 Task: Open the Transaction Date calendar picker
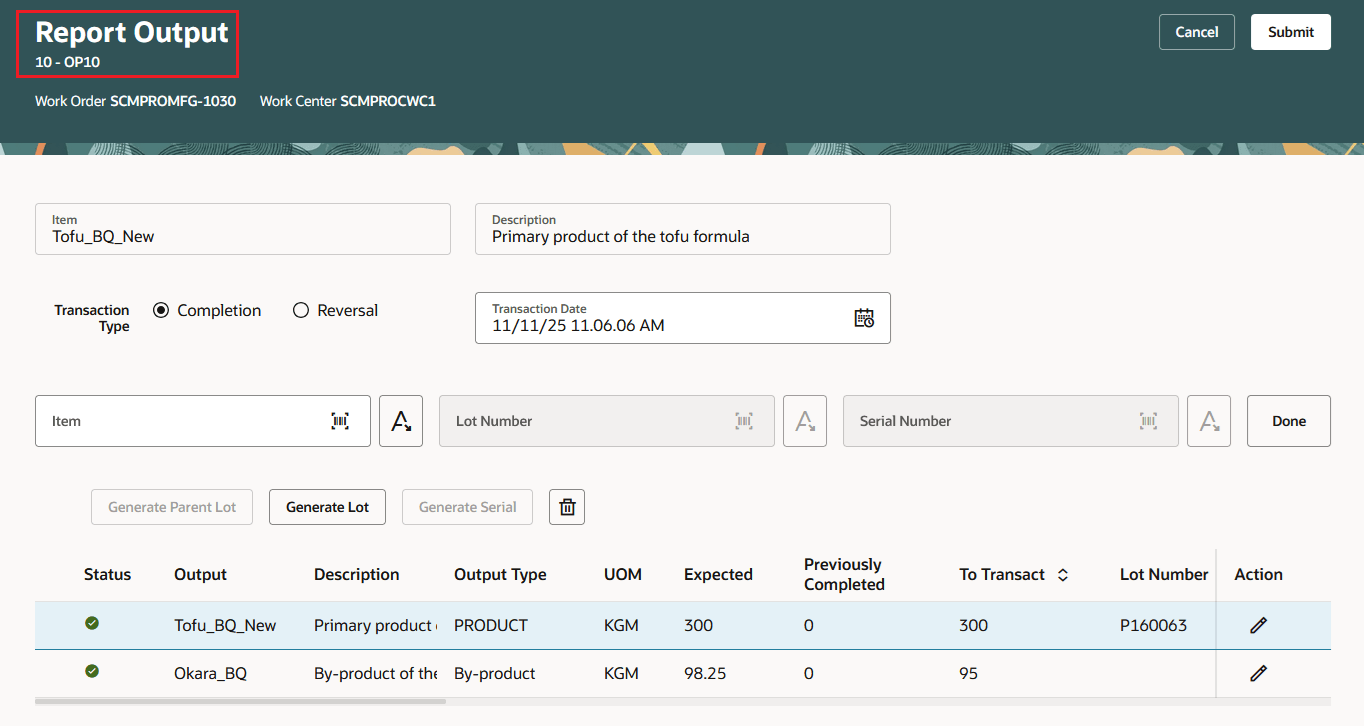(x=864, y=318)
